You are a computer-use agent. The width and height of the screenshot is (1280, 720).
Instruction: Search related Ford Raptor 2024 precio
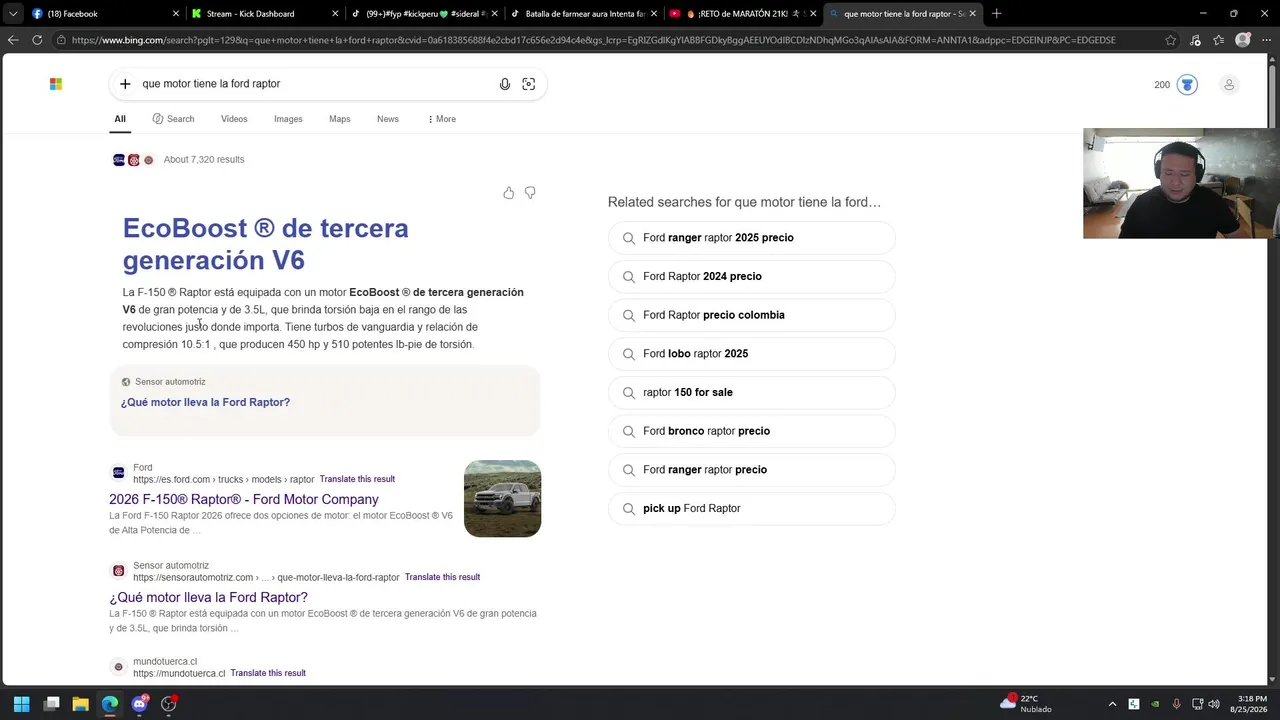[752, 277]
